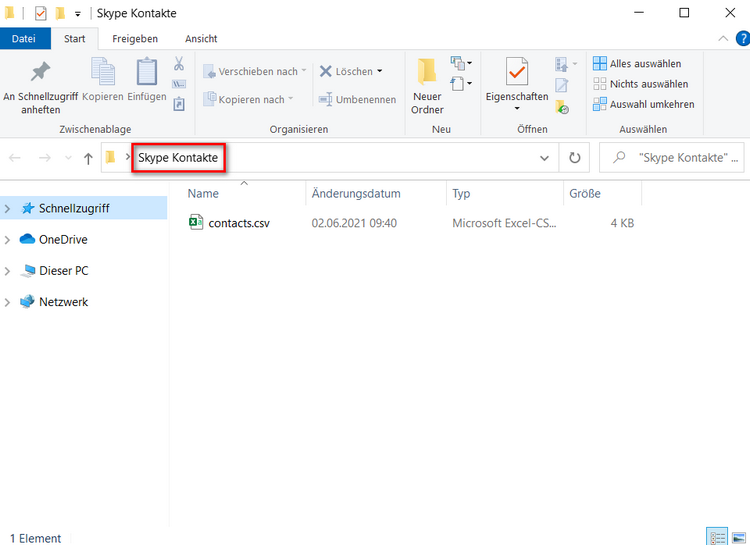
Task: Click the forward navigation arrow
Action: point(44,157)
